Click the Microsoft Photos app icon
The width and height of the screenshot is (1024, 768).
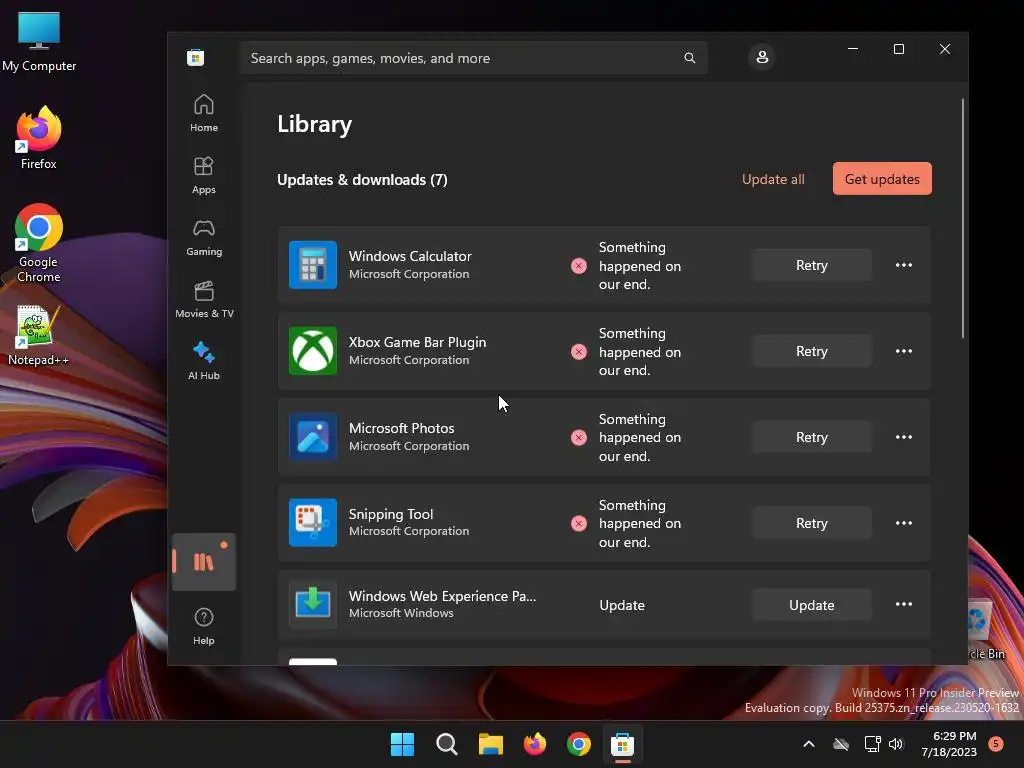(313, 437)
